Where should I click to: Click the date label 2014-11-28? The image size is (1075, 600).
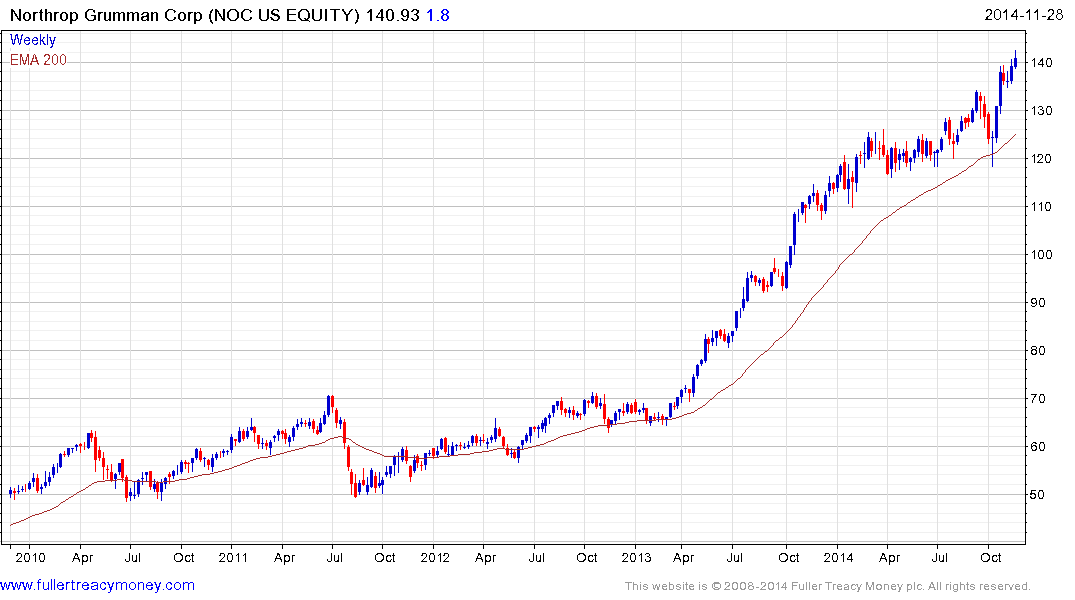click(1024, 15)
